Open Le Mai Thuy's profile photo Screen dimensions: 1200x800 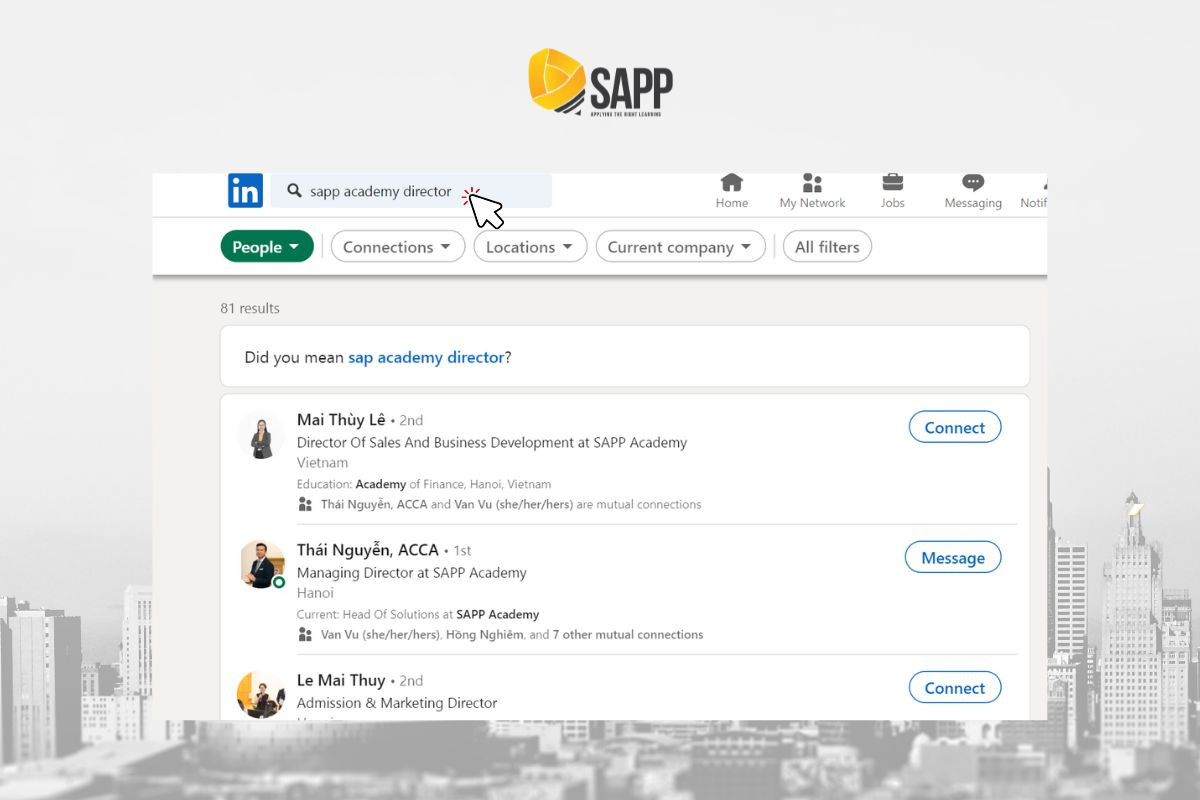click(x=261, y=695)
